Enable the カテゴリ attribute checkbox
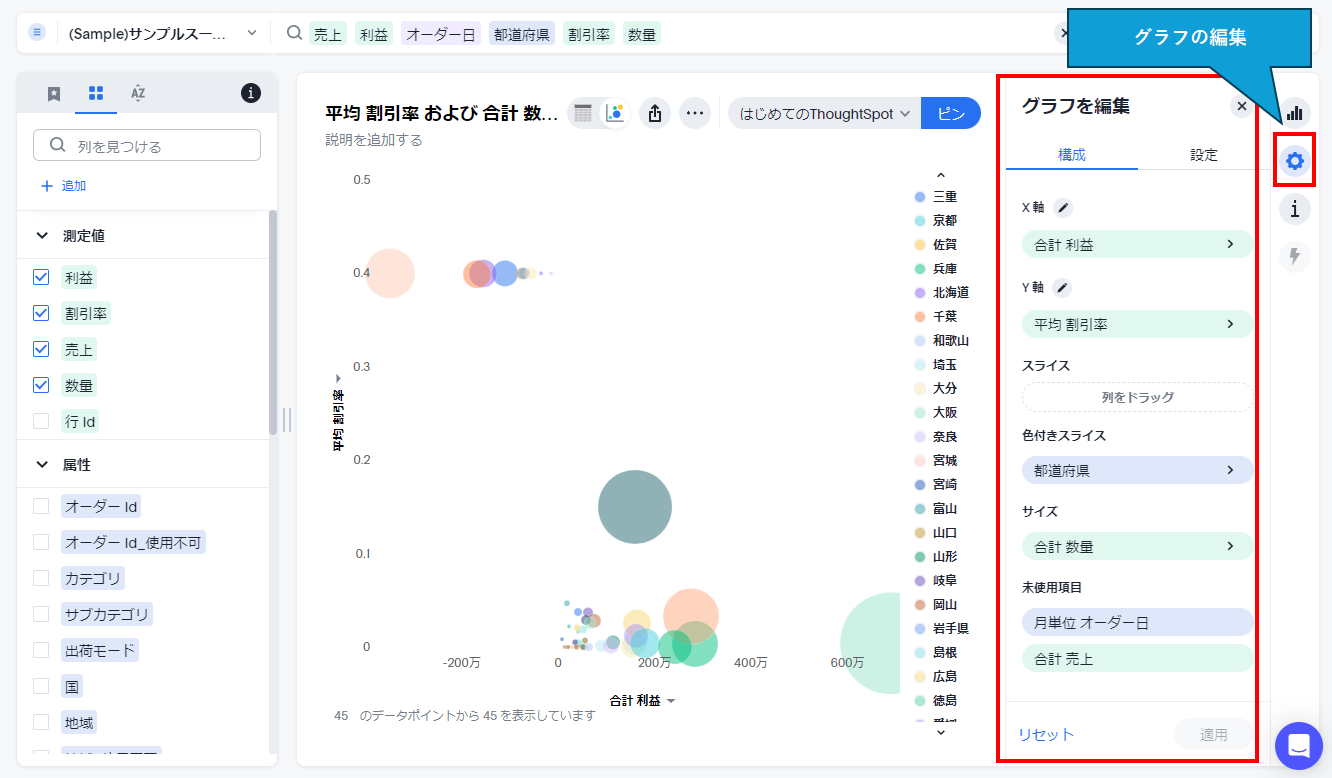Screen dimensions: 1332x778 coord(41,578)
